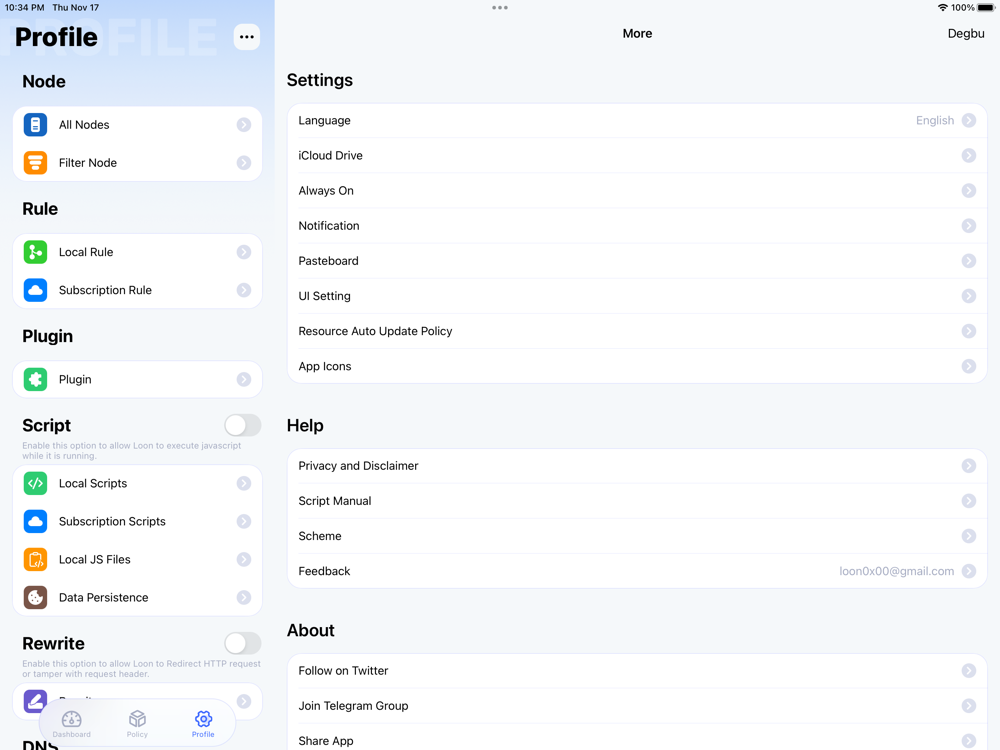
Task: Open the Scheme help row
Action: pos(637,536)
